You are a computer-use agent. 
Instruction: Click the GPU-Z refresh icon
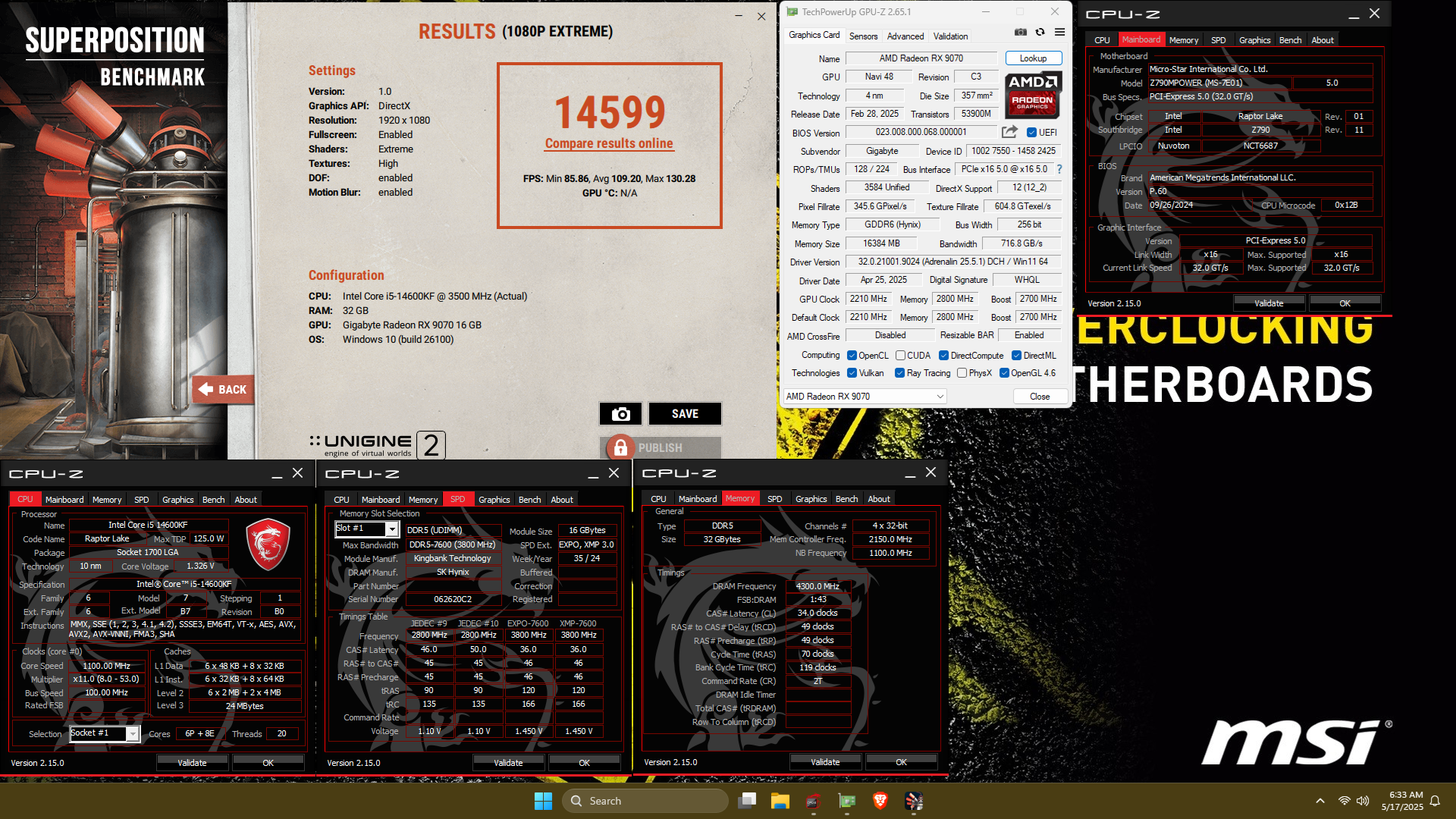point(1040,33)
